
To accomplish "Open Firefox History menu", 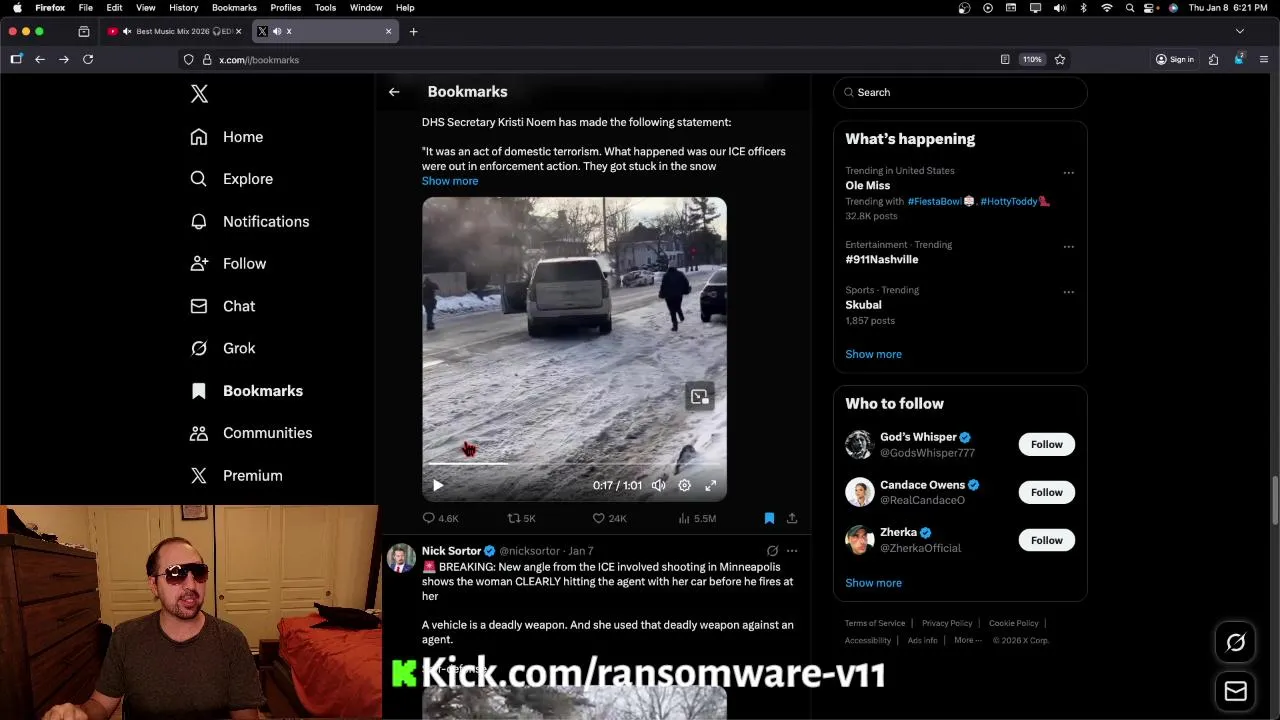I will coord(183,8).
